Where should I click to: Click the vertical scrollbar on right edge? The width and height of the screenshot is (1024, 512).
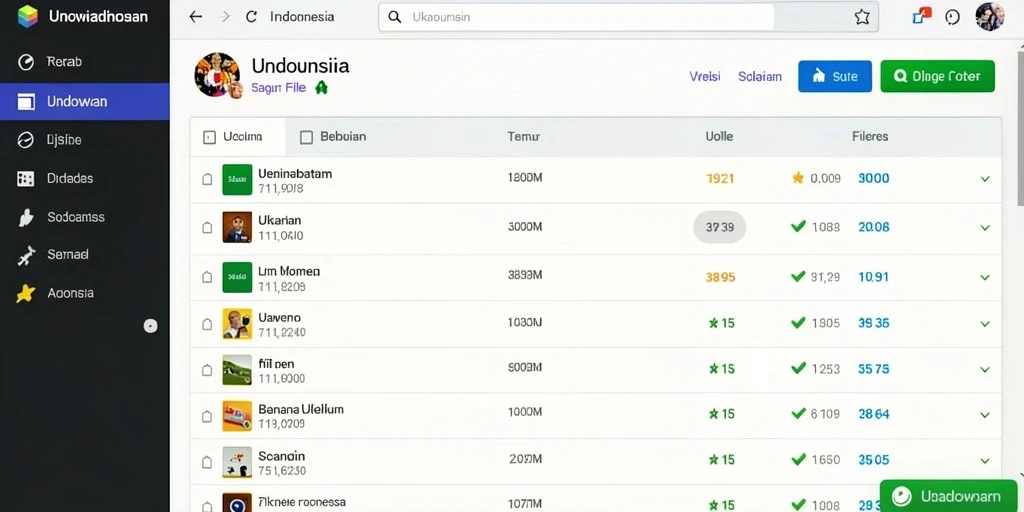coord(1020,131)
